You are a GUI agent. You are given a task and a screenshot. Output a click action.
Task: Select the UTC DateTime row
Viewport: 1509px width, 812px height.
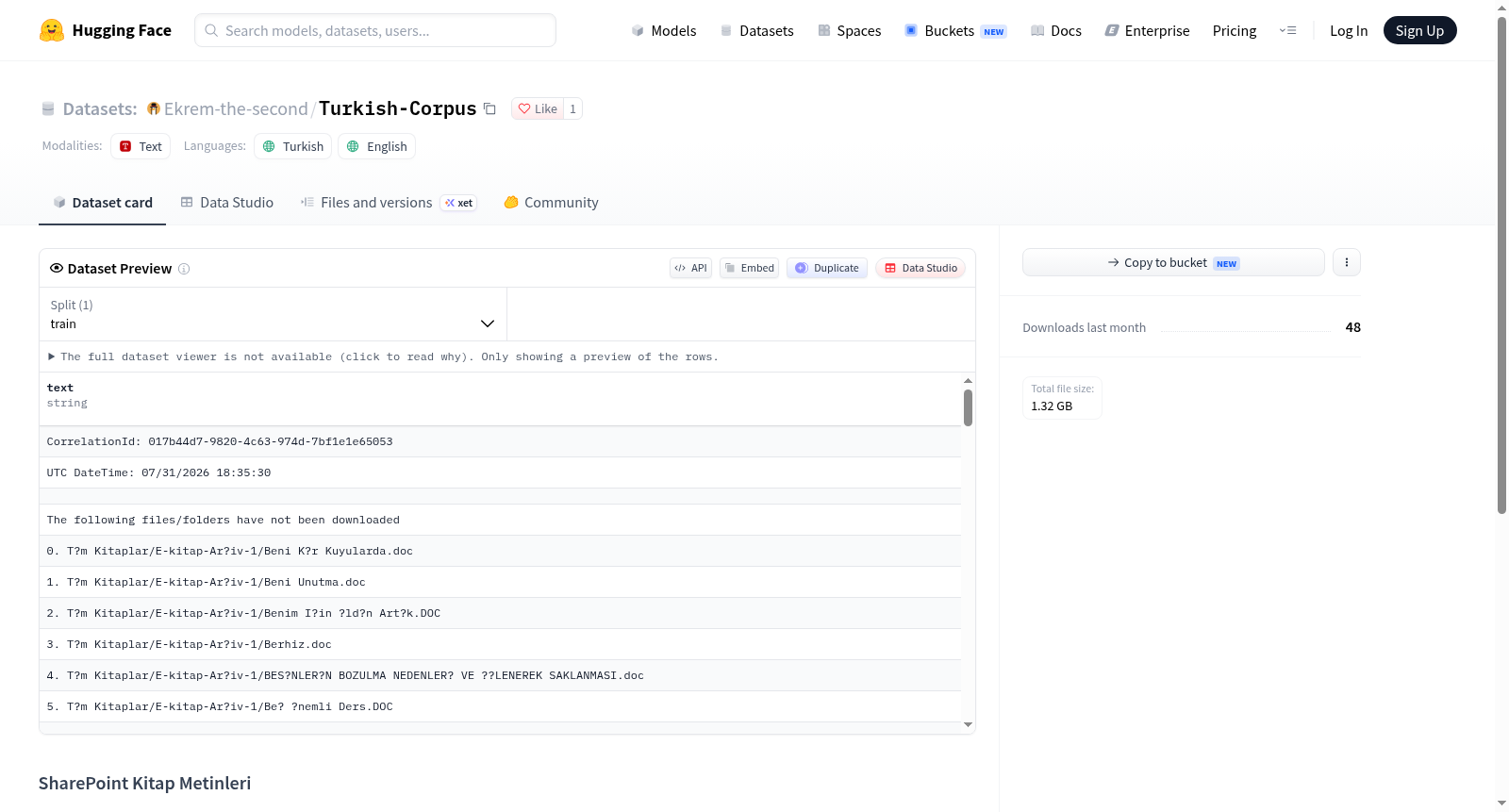(x=500, y=472)
